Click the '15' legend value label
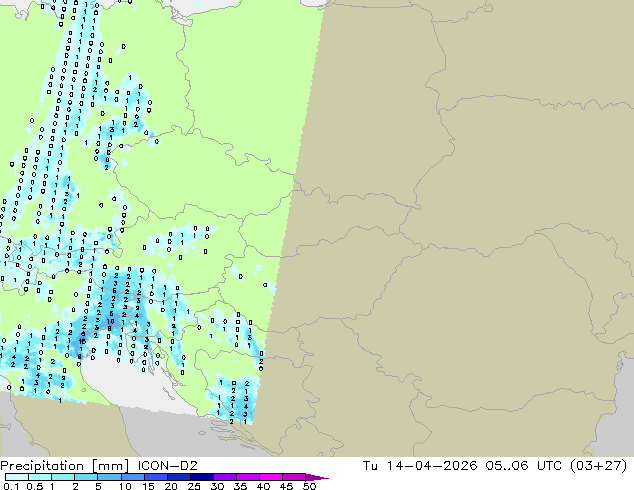The width and height of the screenshot is (634, 490). click(x=148, y=486)
